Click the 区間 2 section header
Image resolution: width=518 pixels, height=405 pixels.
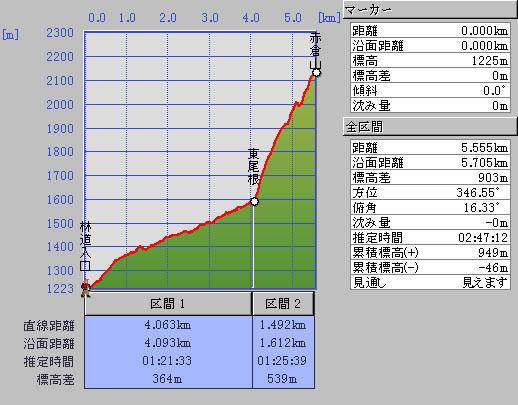(283, 304)
